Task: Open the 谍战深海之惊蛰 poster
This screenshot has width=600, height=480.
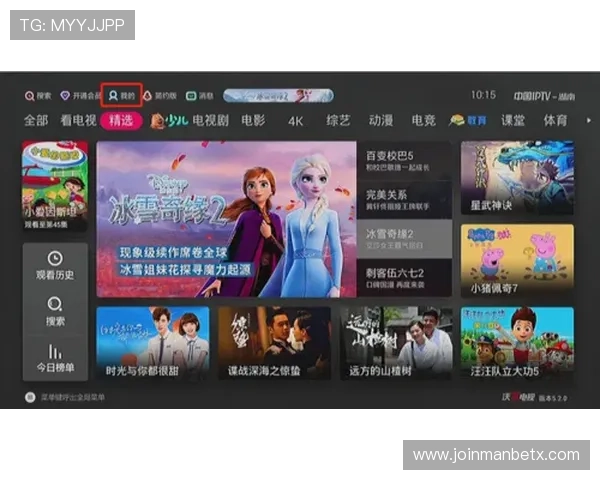Action: coord(274,343)
